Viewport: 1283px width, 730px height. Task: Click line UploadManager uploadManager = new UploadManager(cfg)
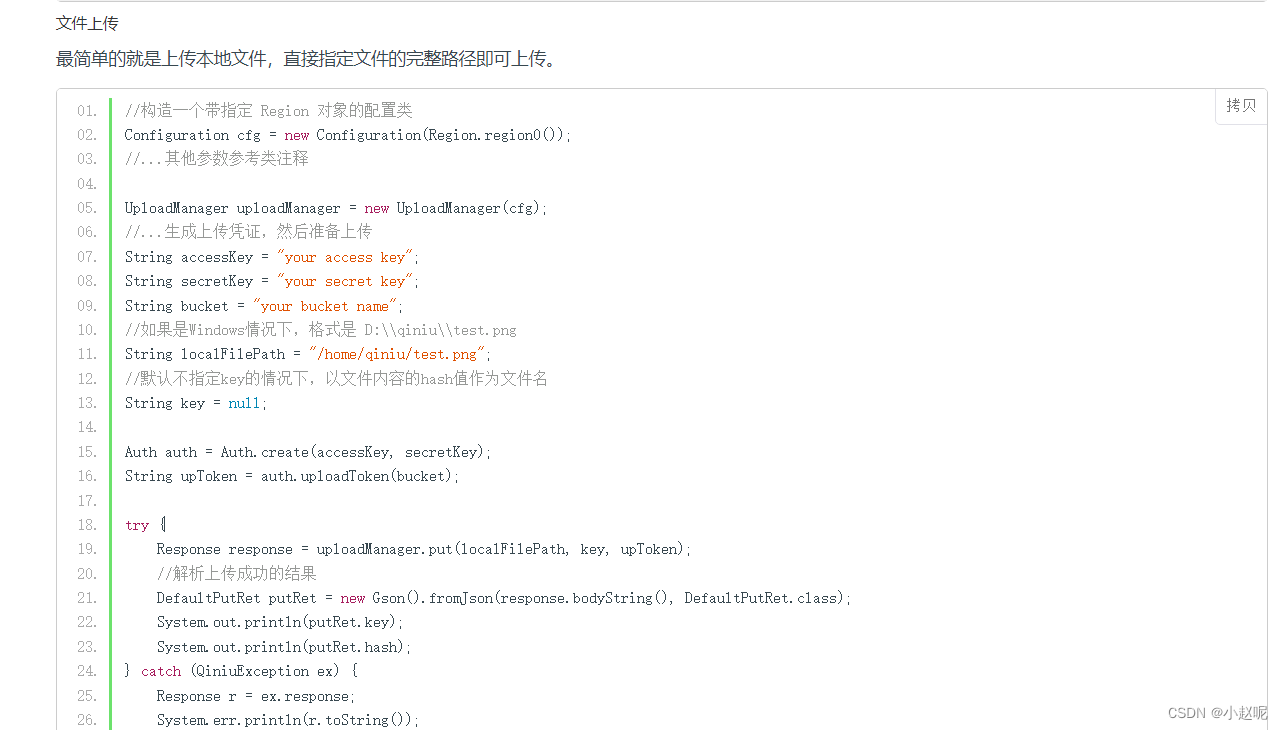(x=336, y=208)
